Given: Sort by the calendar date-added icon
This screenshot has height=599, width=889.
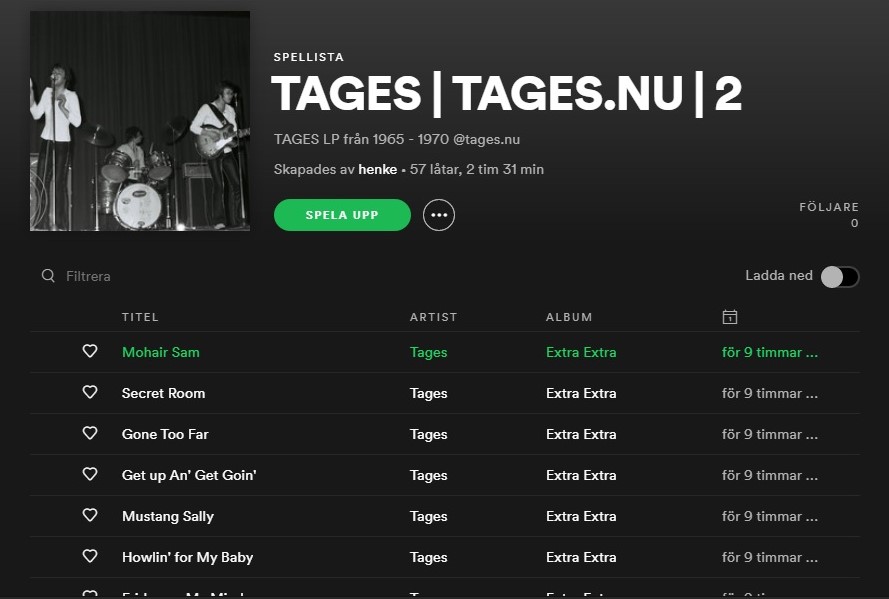Looking at the screenshot, I should click(730, 317).
